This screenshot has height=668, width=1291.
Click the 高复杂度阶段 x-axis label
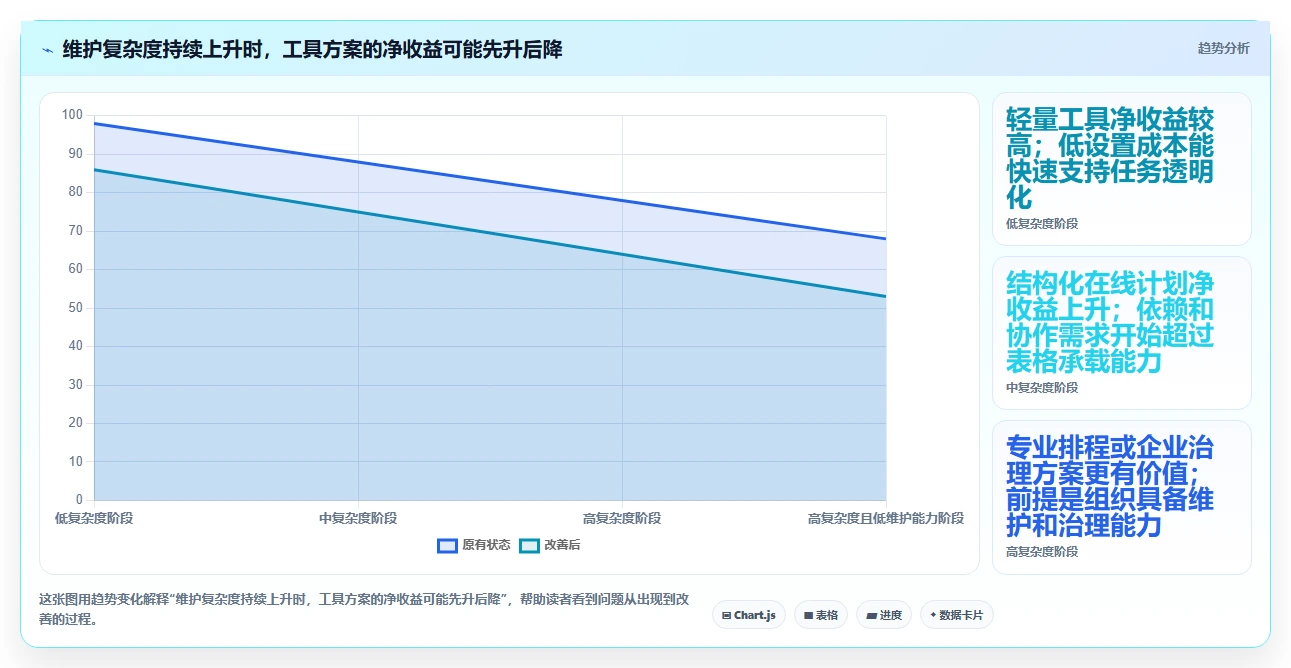coord(622,518)
